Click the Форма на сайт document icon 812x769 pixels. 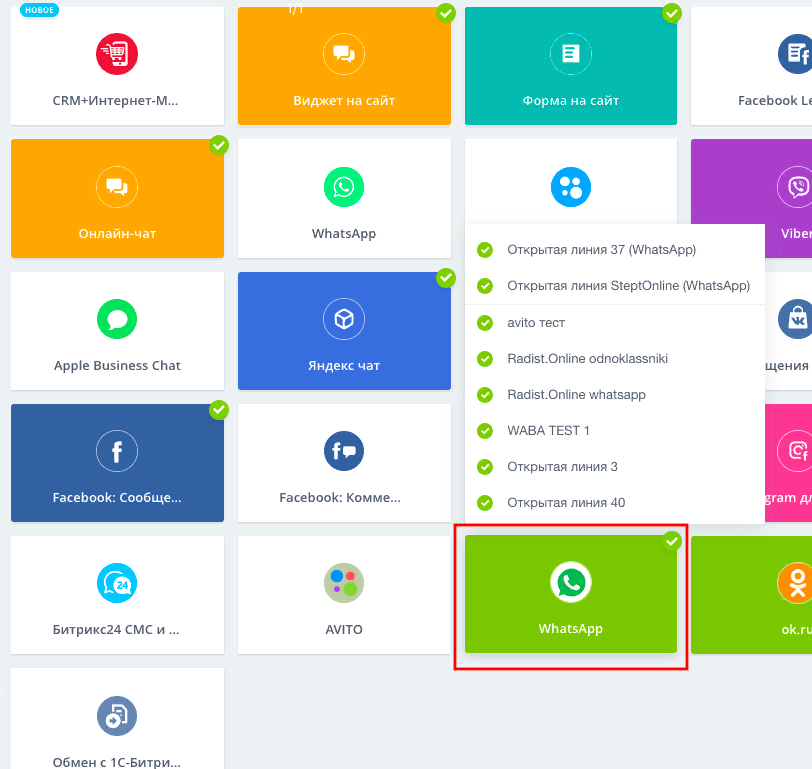[x=571, y=54]
